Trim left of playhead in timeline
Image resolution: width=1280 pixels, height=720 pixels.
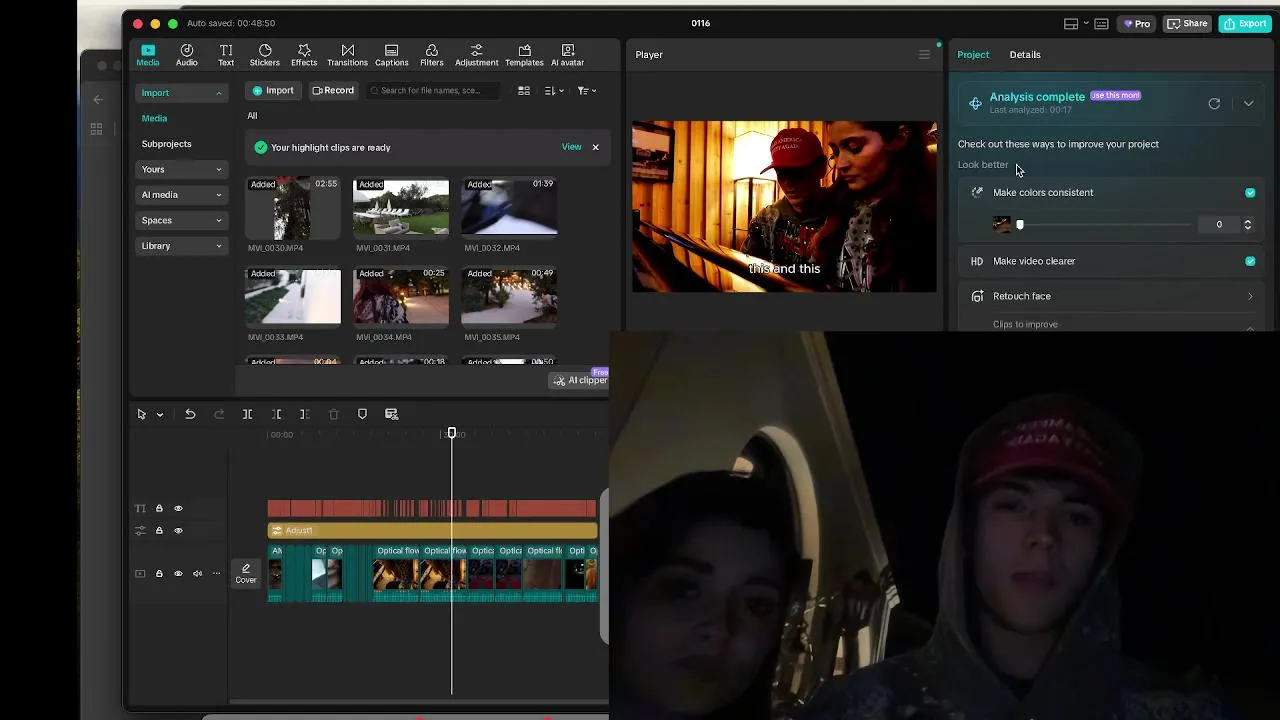(x=277, y=414)
